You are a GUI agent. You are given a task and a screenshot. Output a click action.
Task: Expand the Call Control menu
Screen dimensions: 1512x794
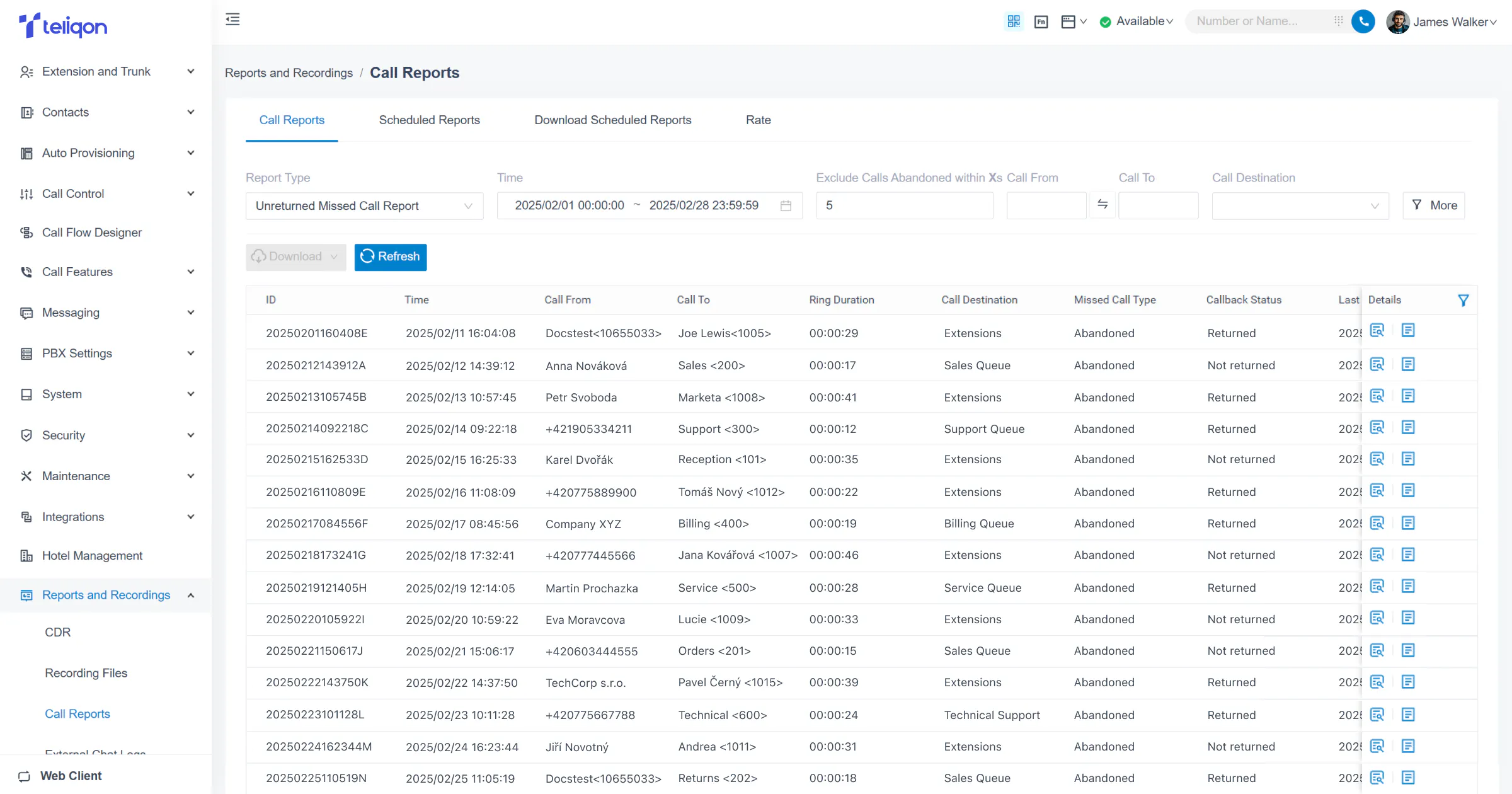106,194
